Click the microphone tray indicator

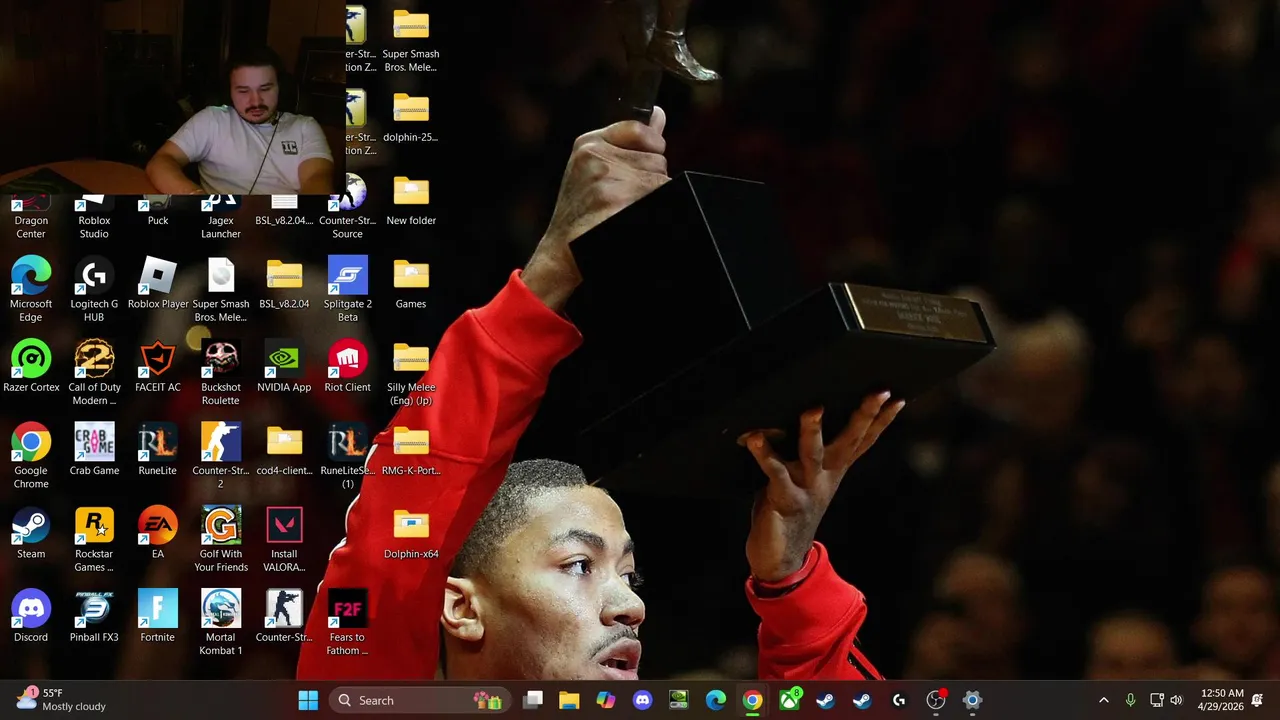click(x=1130, y=700)
